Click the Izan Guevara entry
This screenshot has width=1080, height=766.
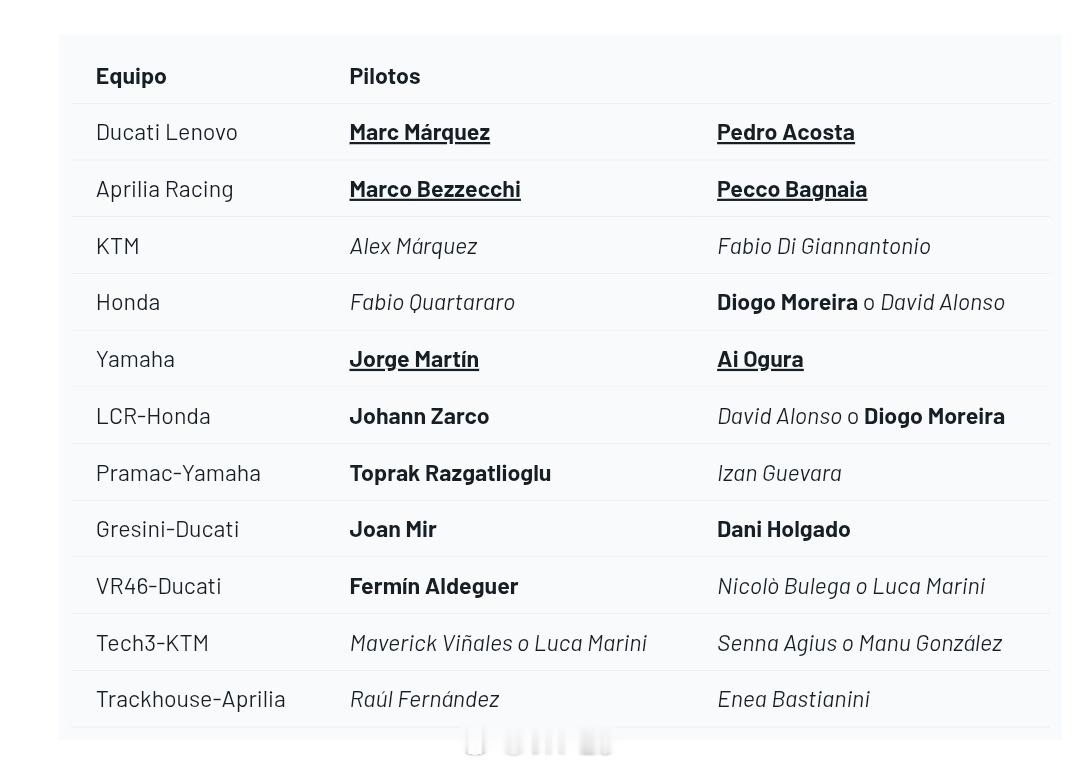pos(779,473)
